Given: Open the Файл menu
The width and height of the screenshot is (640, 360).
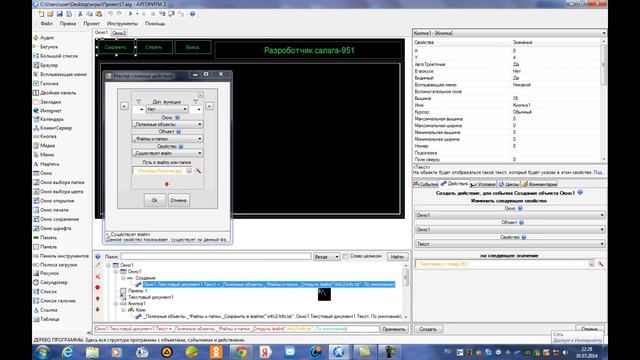Looking at the screenshot, I should point(47,24).
